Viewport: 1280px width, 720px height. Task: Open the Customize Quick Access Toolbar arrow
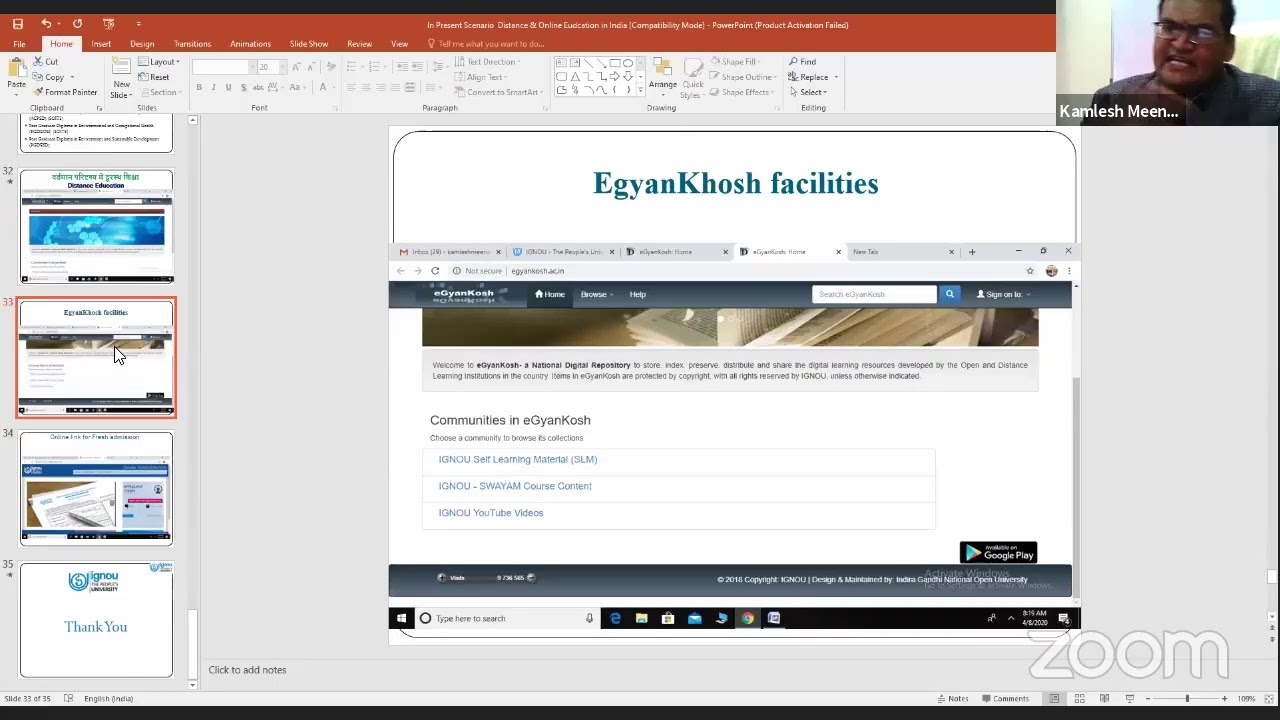coord(138,24)
